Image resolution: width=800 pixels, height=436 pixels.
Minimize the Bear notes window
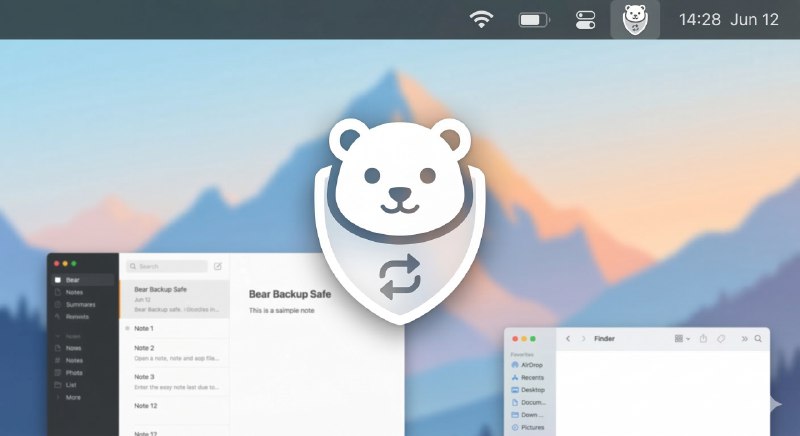tap(65, 264)
